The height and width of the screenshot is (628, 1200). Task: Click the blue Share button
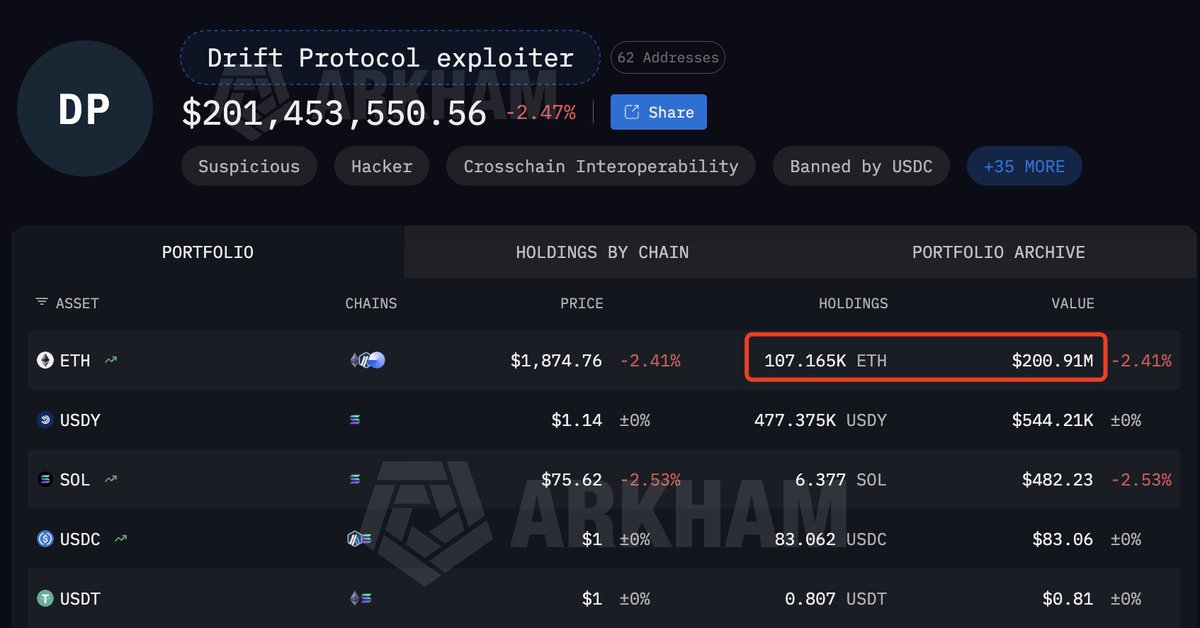[x=659, y=112]
